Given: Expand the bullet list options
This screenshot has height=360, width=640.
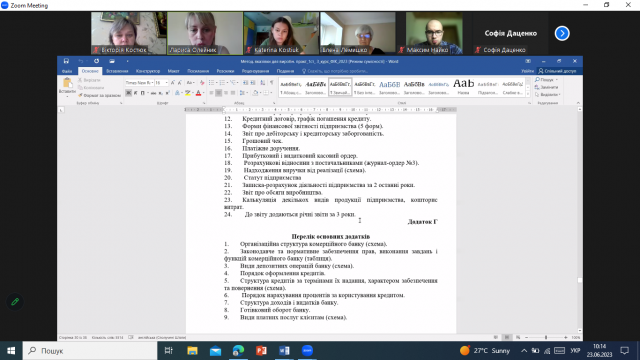Looking at the screenshot, I should pos(216,83).
